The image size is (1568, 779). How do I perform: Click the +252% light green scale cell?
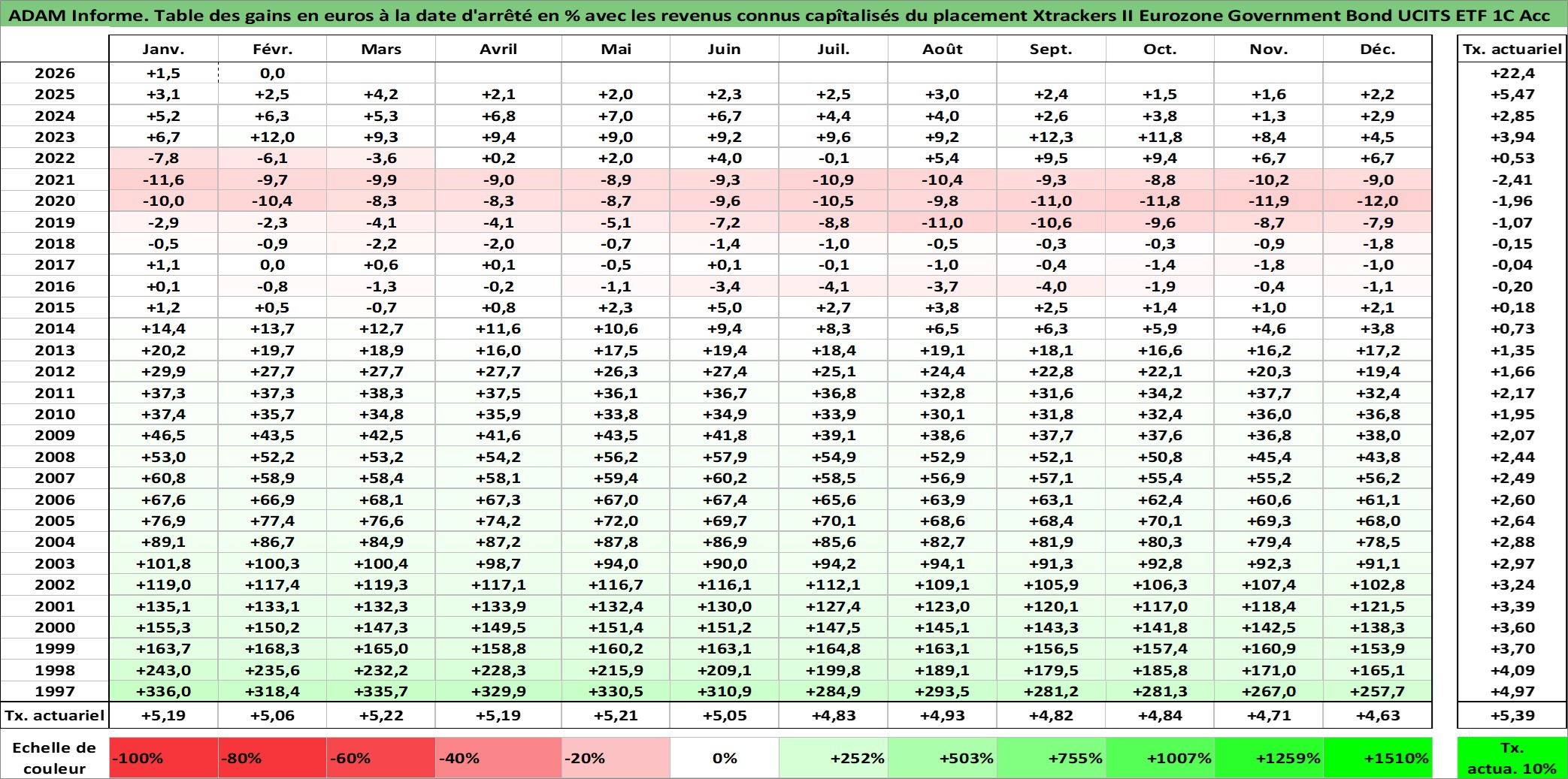(834, 757)
